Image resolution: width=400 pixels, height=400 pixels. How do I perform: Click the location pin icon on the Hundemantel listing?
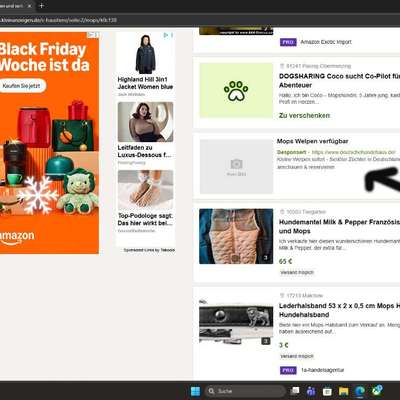[282, 212]
